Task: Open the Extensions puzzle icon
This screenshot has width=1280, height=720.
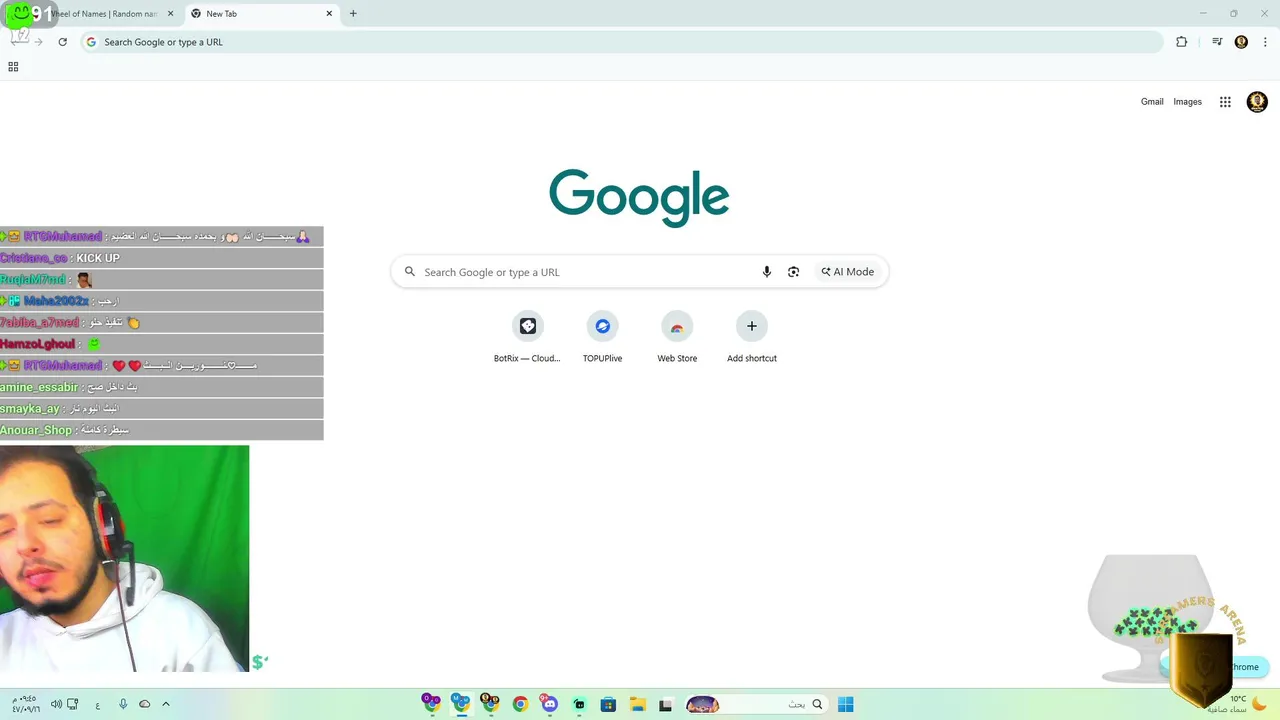Action: point(1181,42)
